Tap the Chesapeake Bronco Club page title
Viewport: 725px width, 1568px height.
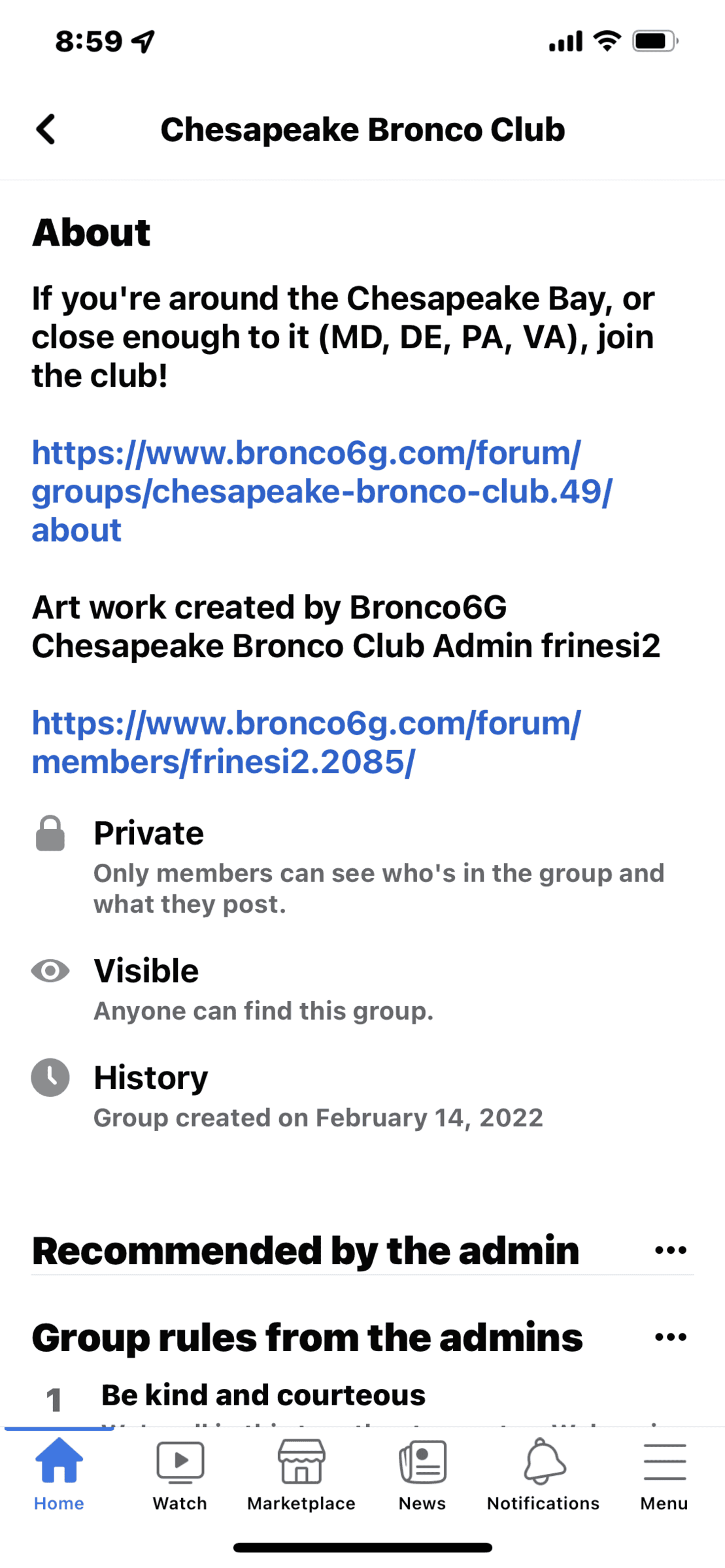[363, 129]
